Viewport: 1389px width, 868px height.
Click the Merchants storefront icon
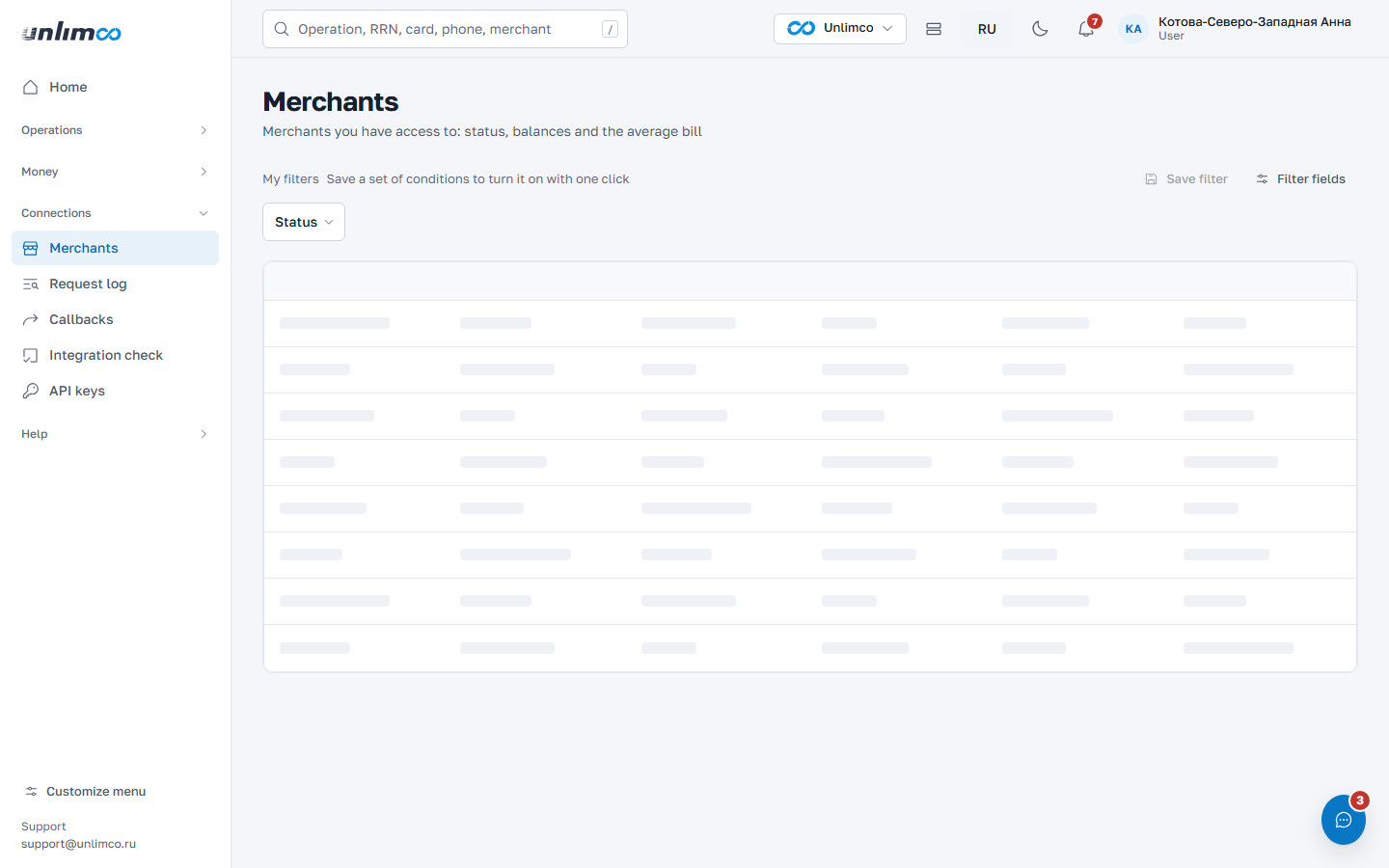(31, 248)
